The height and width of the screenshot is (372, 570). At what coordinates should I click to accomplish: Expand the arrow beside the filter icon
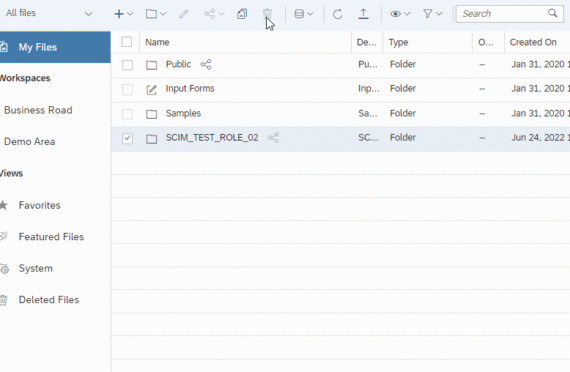pos(439,14)
